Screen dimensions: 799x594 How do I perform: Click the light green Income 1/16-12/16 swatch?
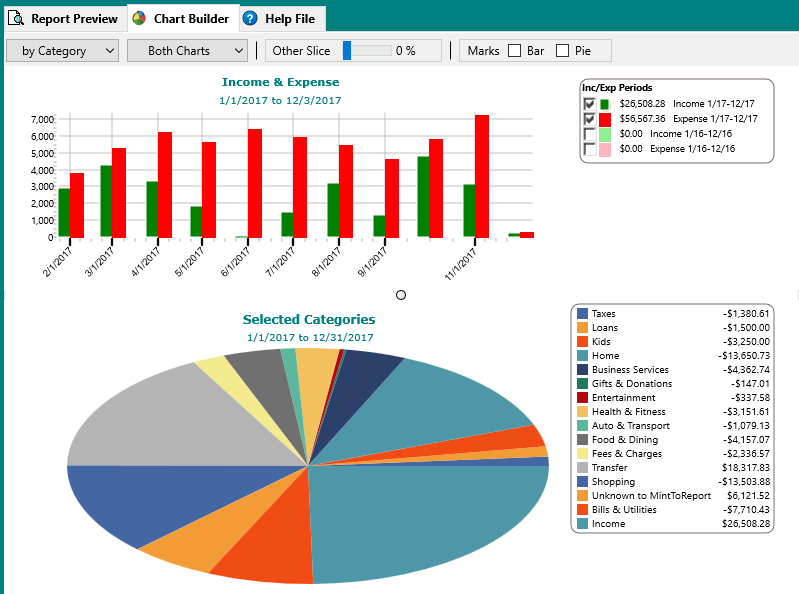click(x=604, y=134)
